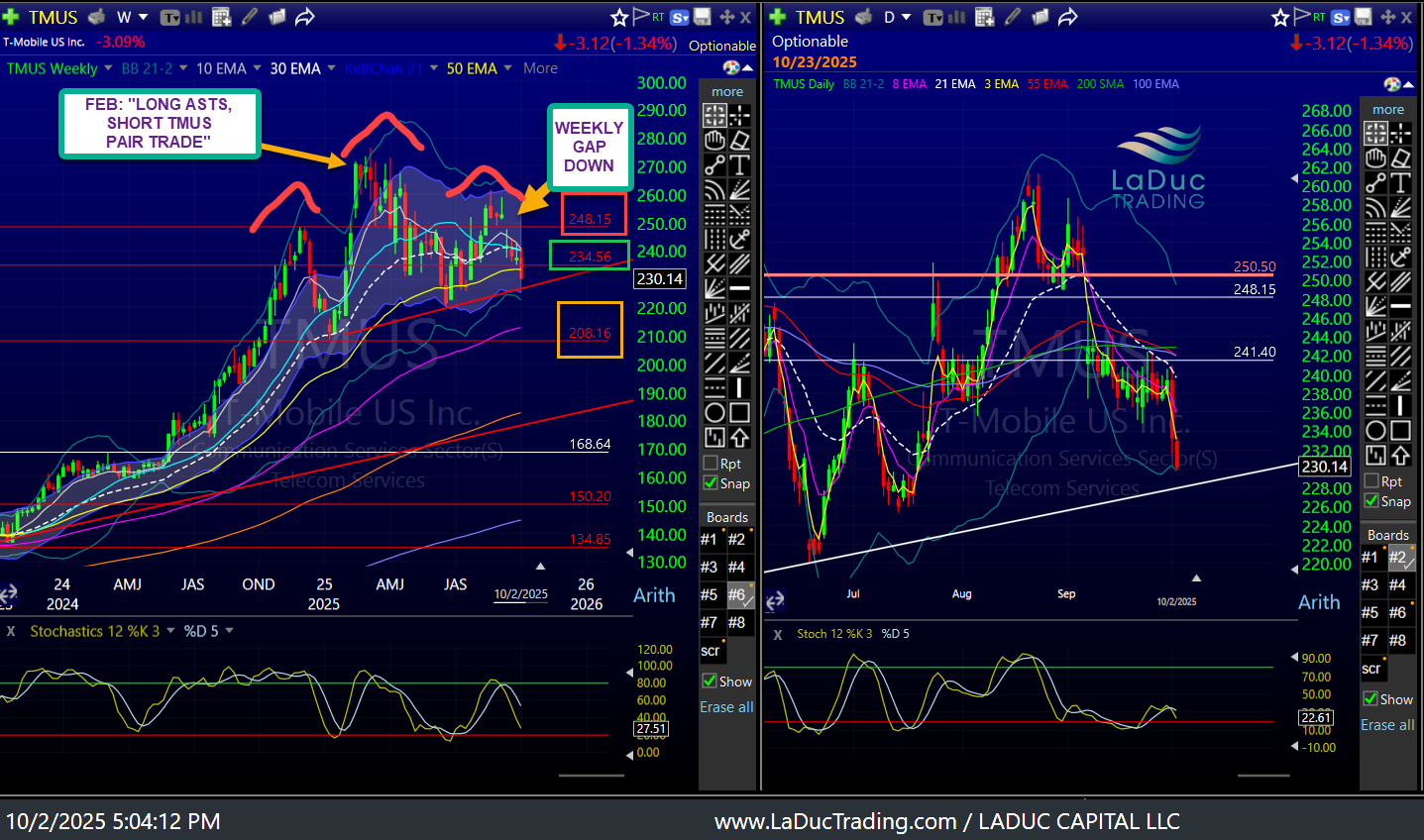Open the %D 5 dropdown on weekly stochastics
The height and width of the screenshot is (840, 1424).
pyautogui.click(x=230, y=631)
